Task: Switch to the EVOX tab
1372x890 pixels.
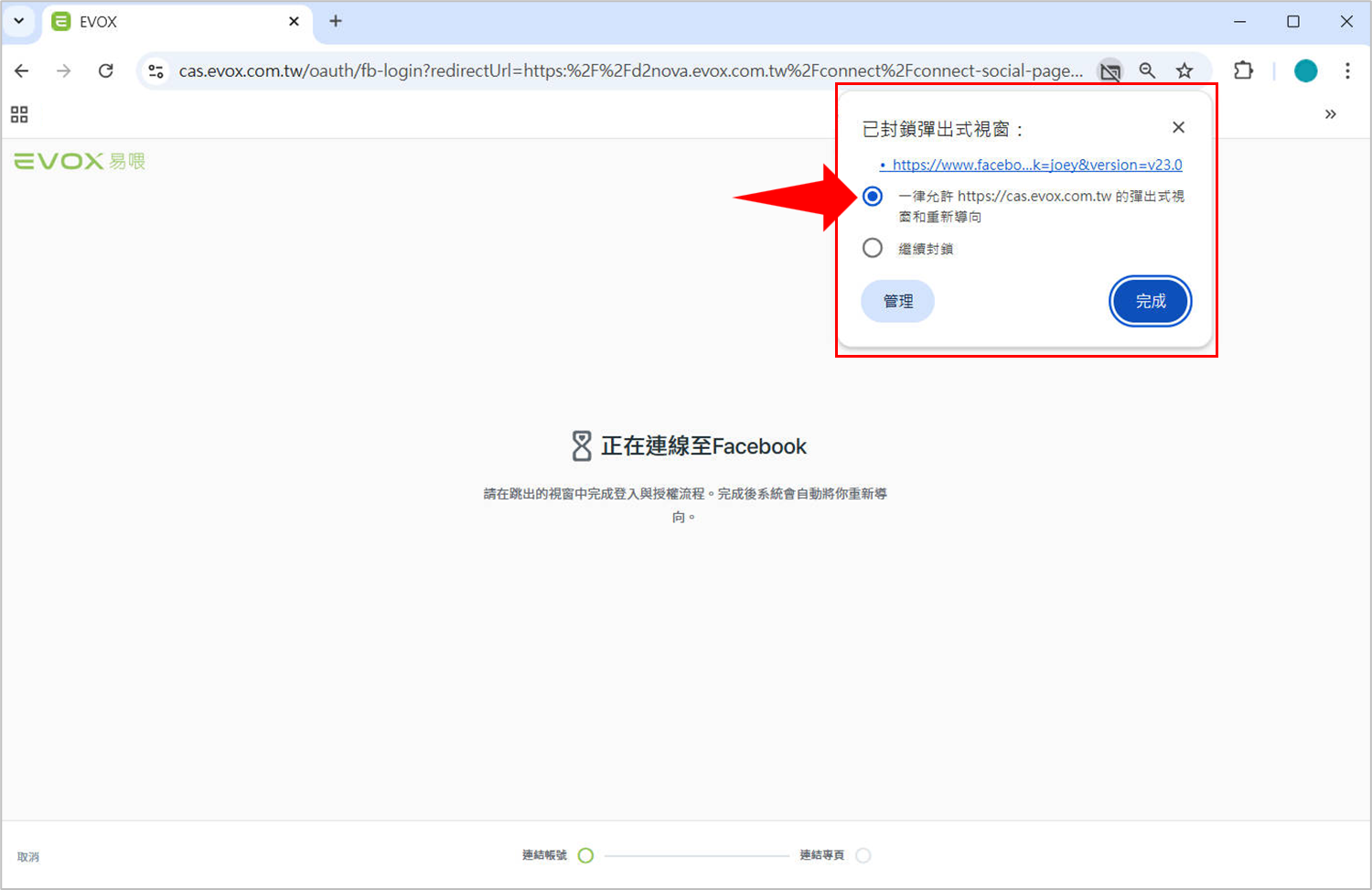Action: [x=177, y=22]
